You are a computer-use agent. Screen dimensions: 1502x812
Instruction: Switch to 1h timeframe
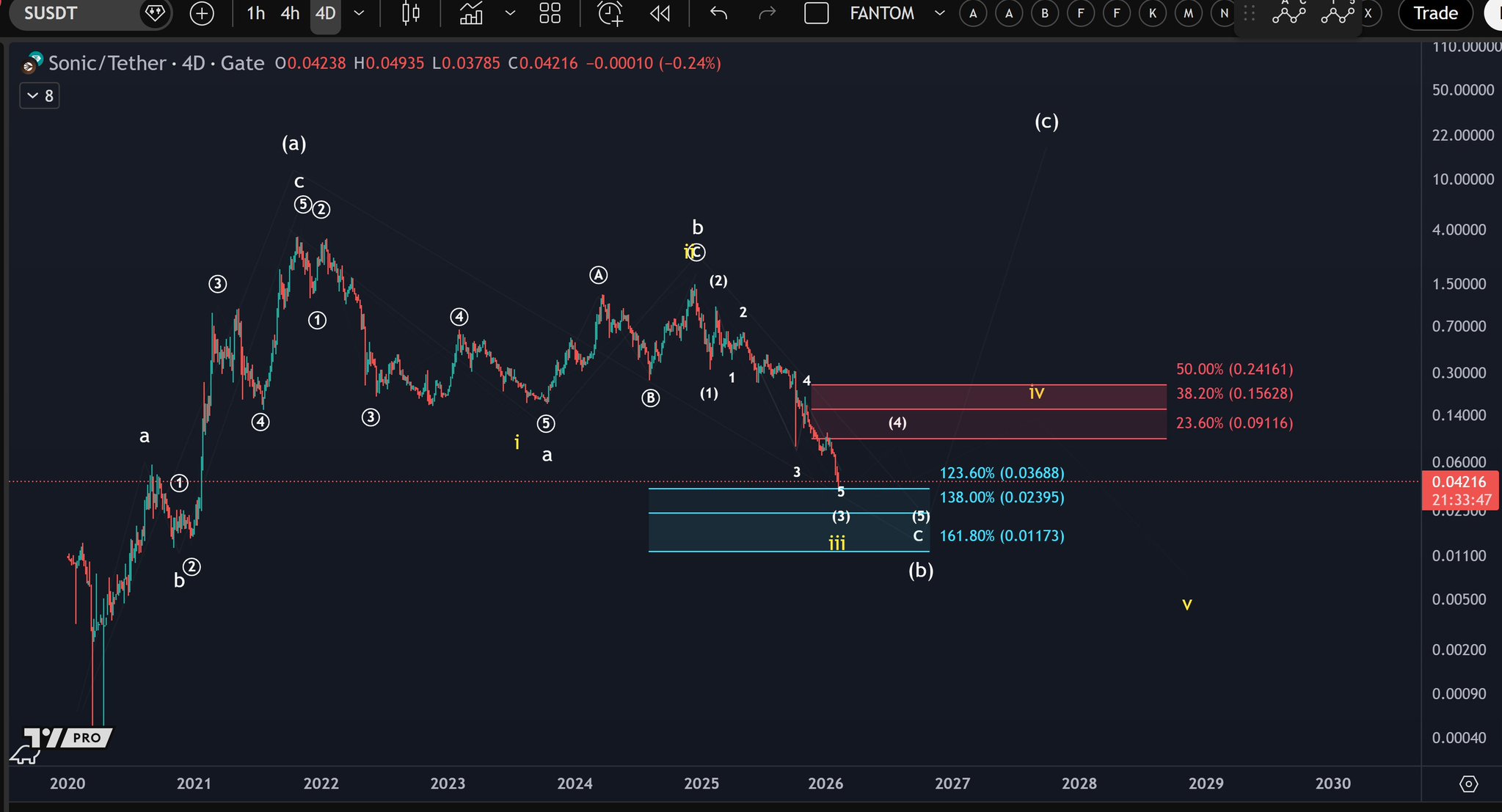pos(255,13)
